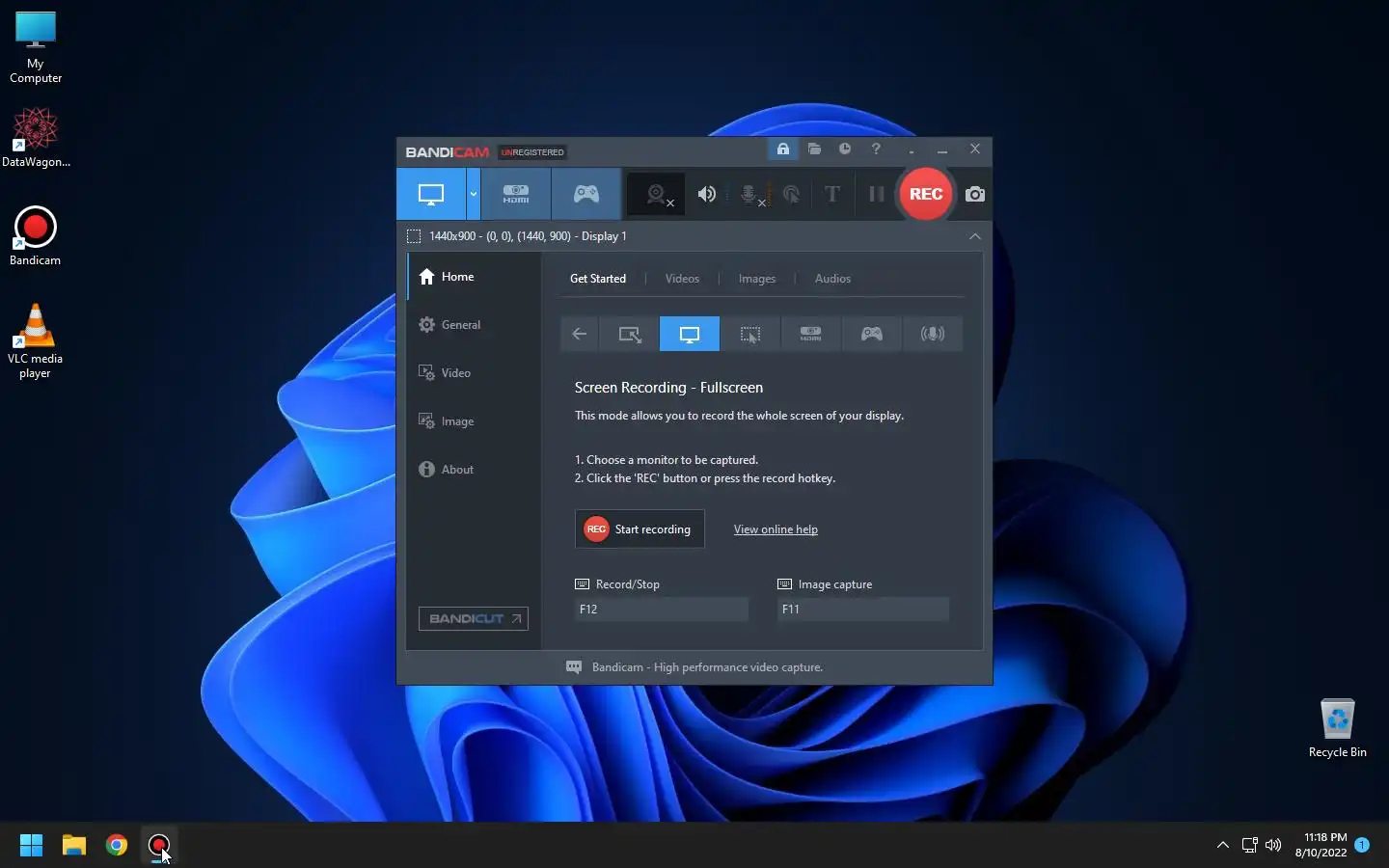Open the Image settings section

tap(474, 421)
